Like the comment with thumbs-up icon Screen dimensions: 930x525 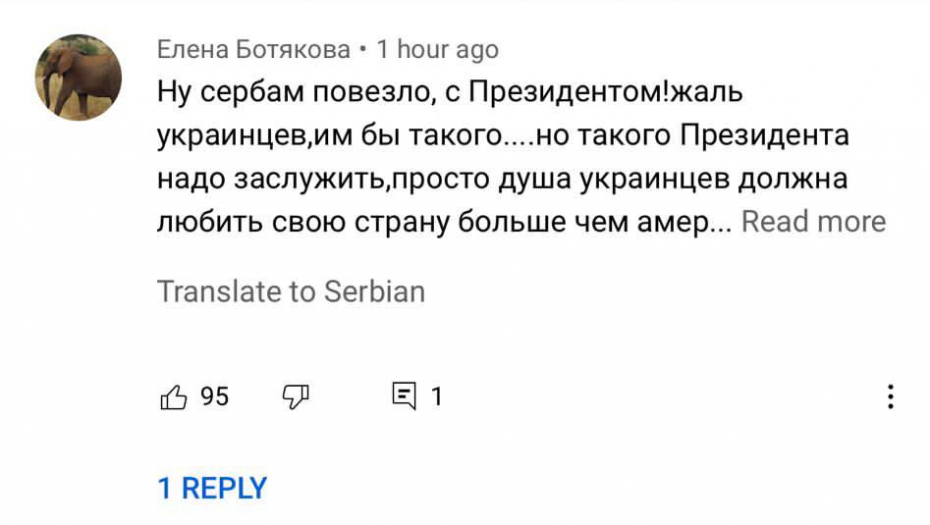click(174, 397)
